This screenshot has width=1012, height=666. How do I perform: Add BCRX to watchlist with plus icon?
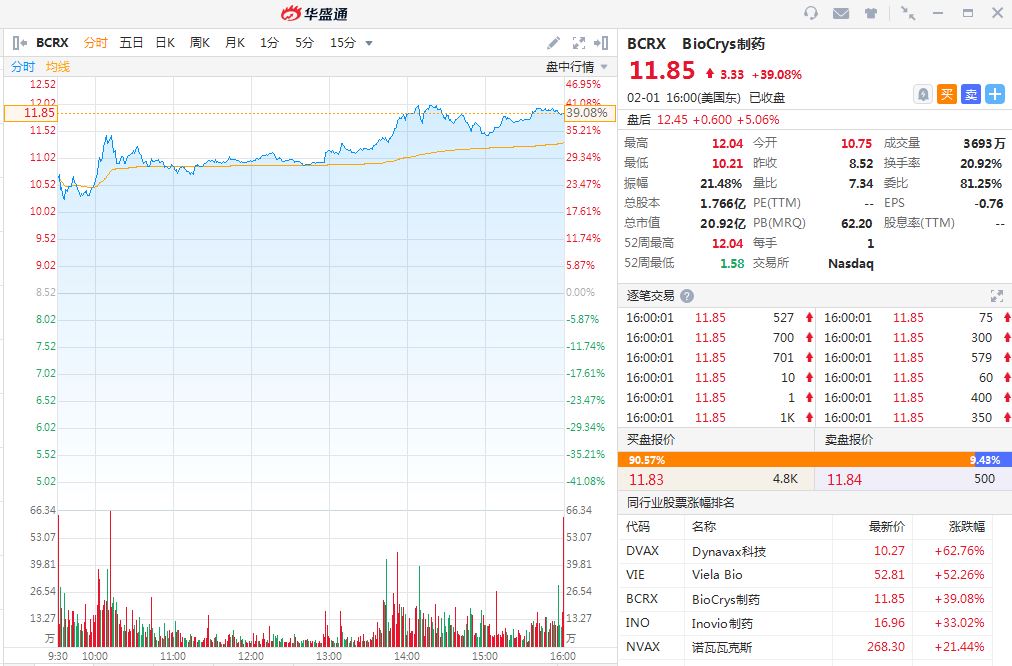point(994,94)
